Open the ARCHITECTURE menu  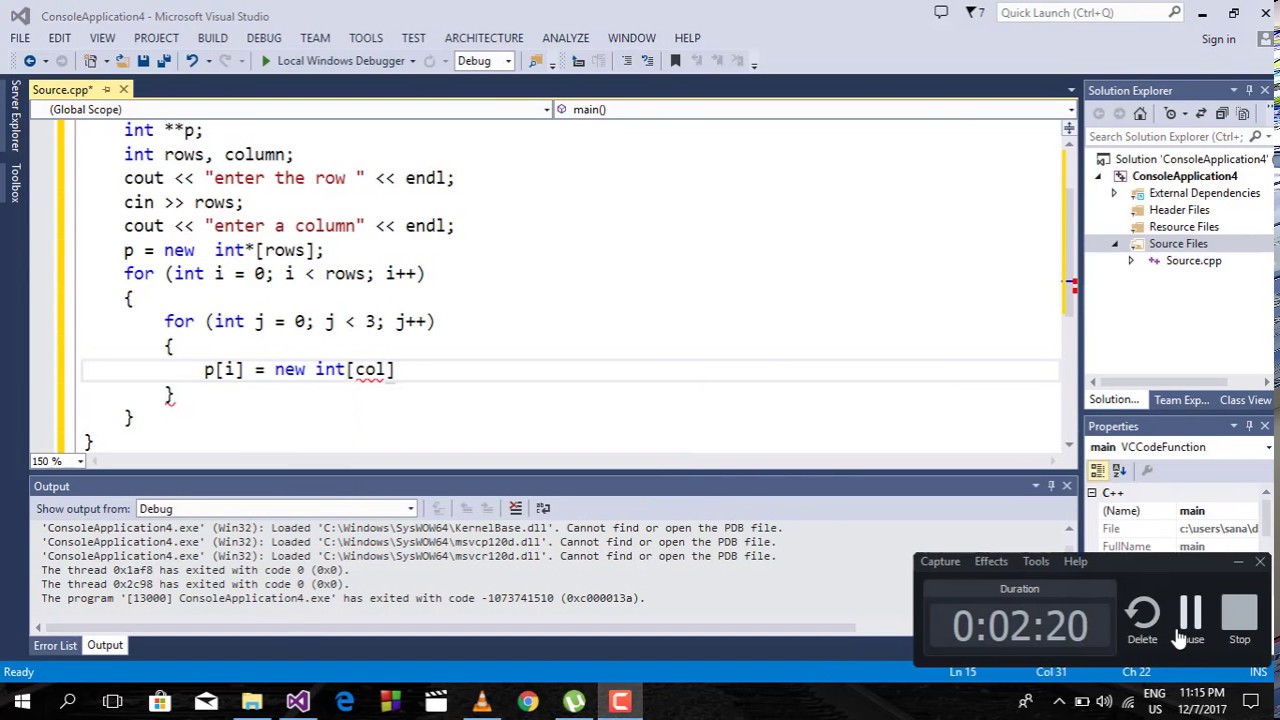tap(484, 38)
